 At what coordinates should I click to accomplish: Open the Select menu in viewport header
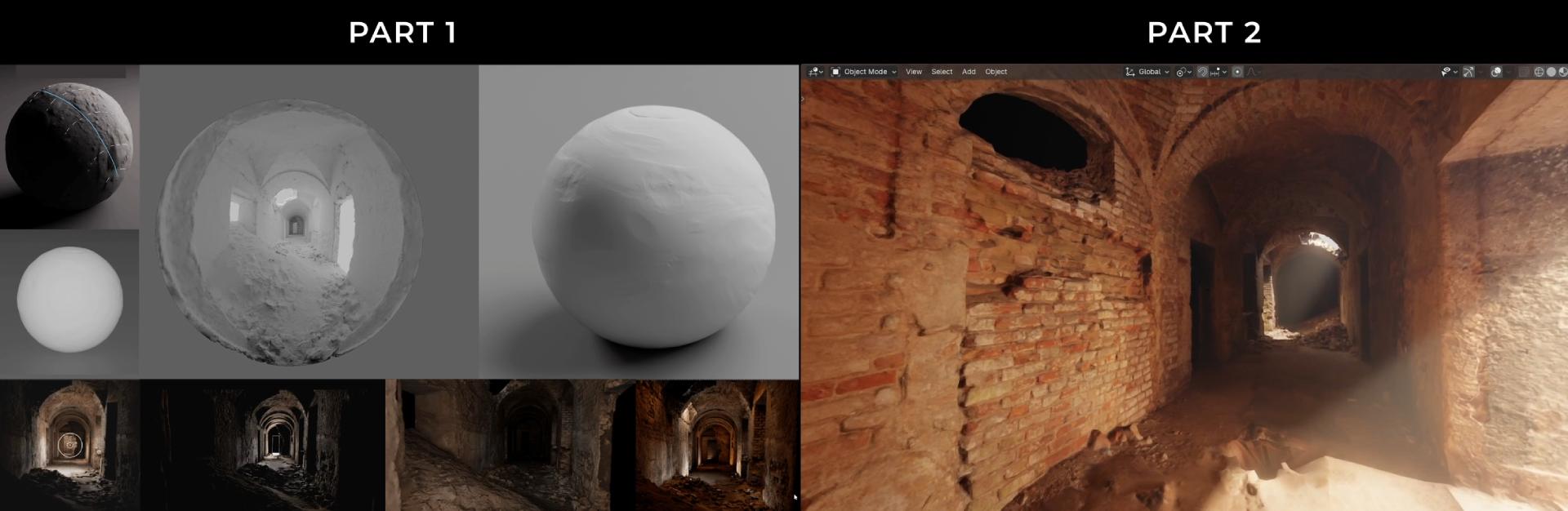click(942, 72)
